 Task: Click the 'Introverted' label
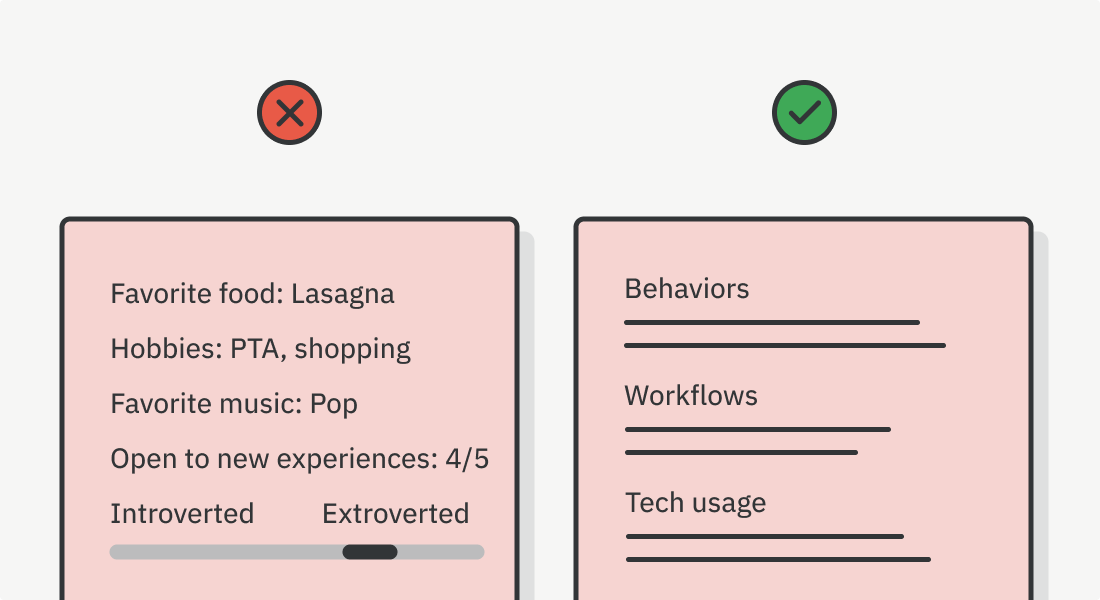click(182, 514)
